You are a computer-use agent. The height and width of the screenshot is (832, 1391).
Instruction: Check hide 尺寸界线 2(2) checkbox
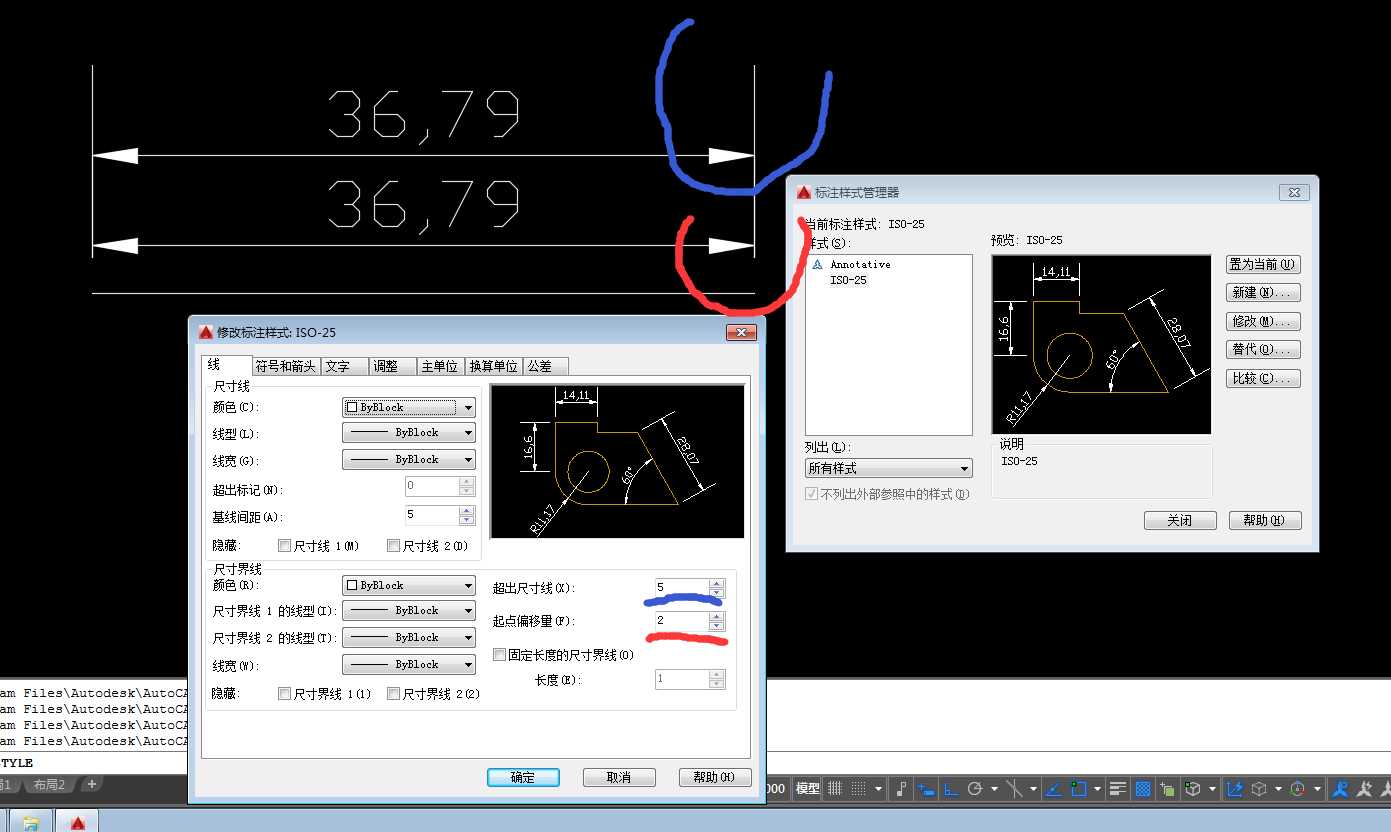(x=393, y=693)
